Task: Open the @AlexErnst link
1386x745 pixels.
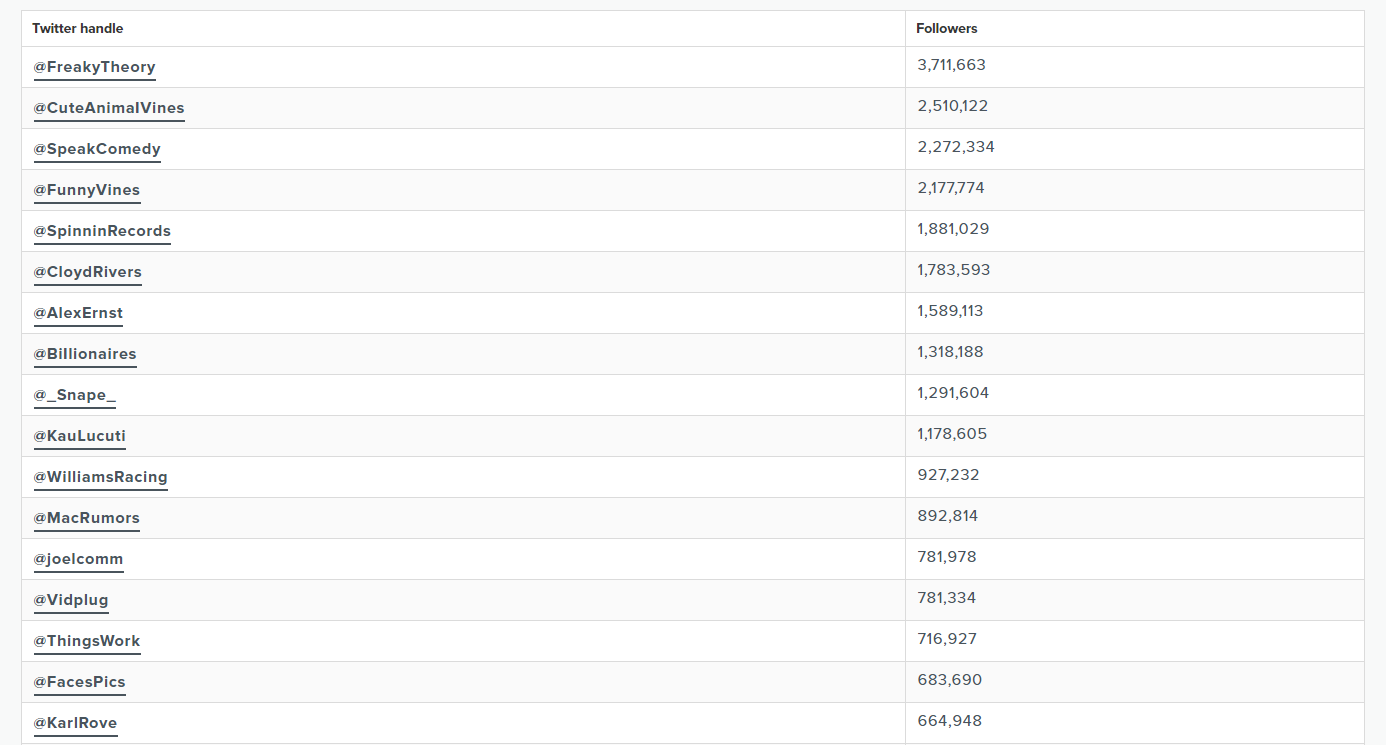Action: coord(78,313)
